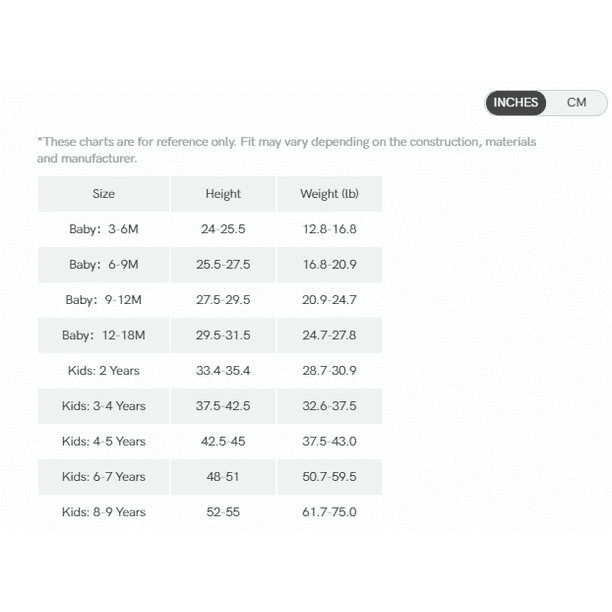The width and height of the screenshot is (612, 612).
Task: Click the Size column header
Action: pyautogui.click(x=104, y=194)
